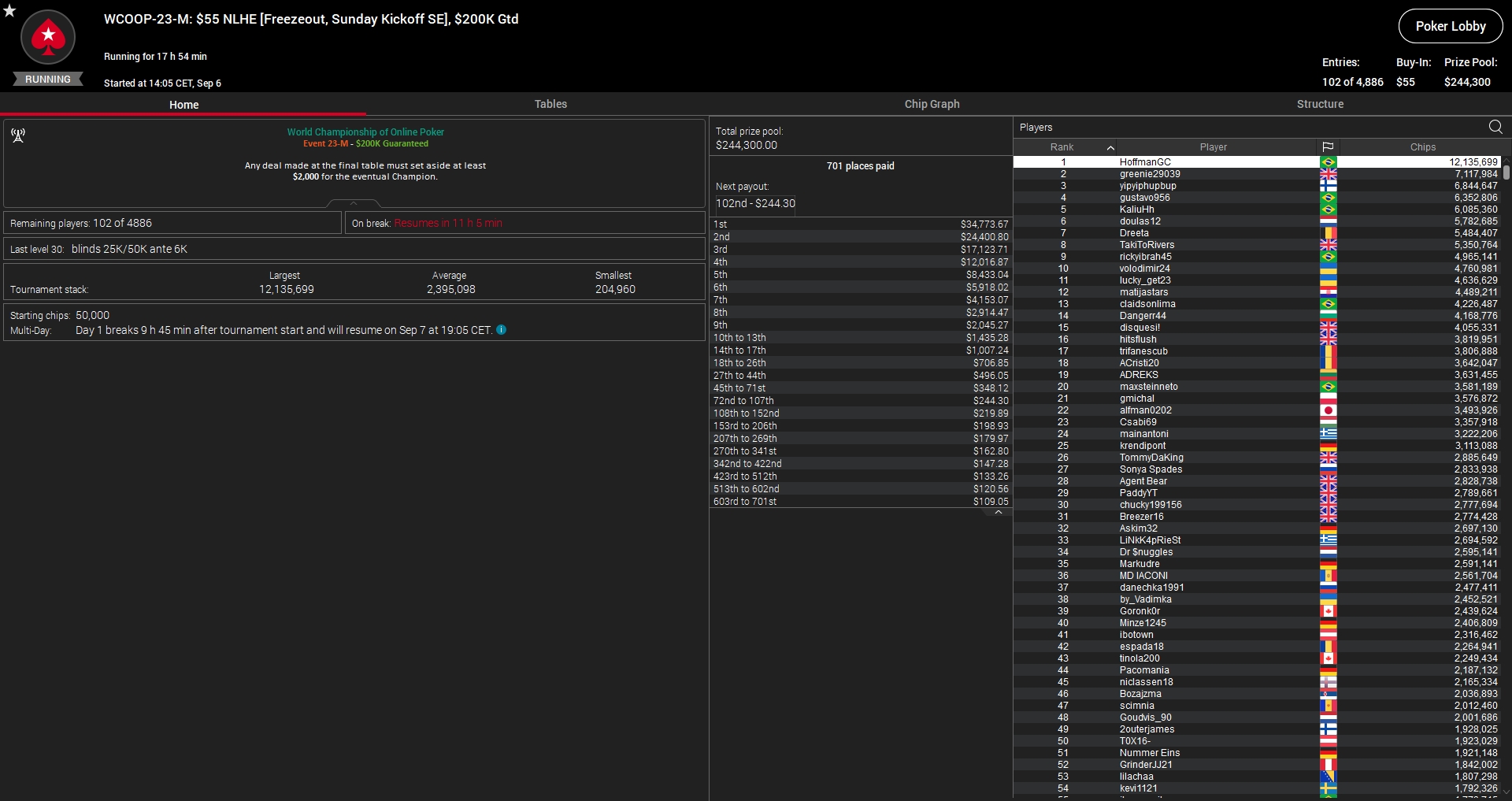
Task: Click the blue info icon after Multi-Day text
Action: click(501, 330)
